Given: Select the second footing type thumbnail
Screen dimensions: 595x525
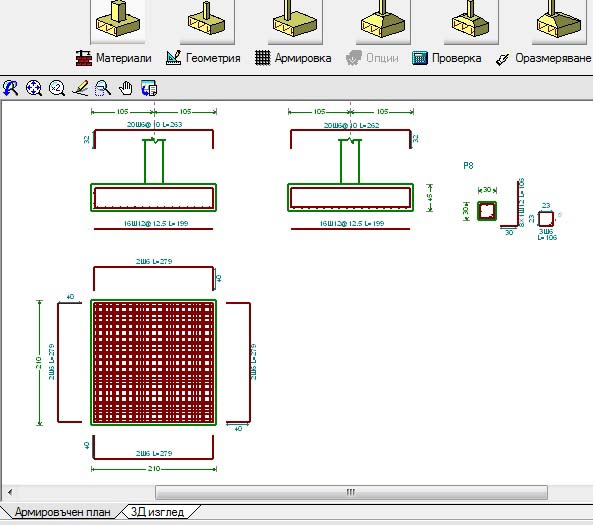Looking at the screenshot, I should click(207, 21).
